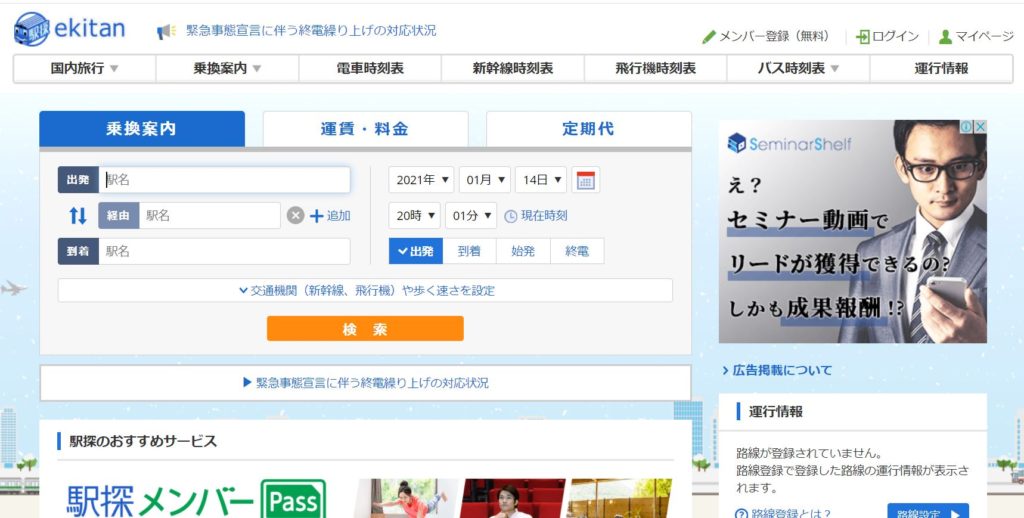Click the 出発 station name input field
1024x518 pixels.
point(225,180)
